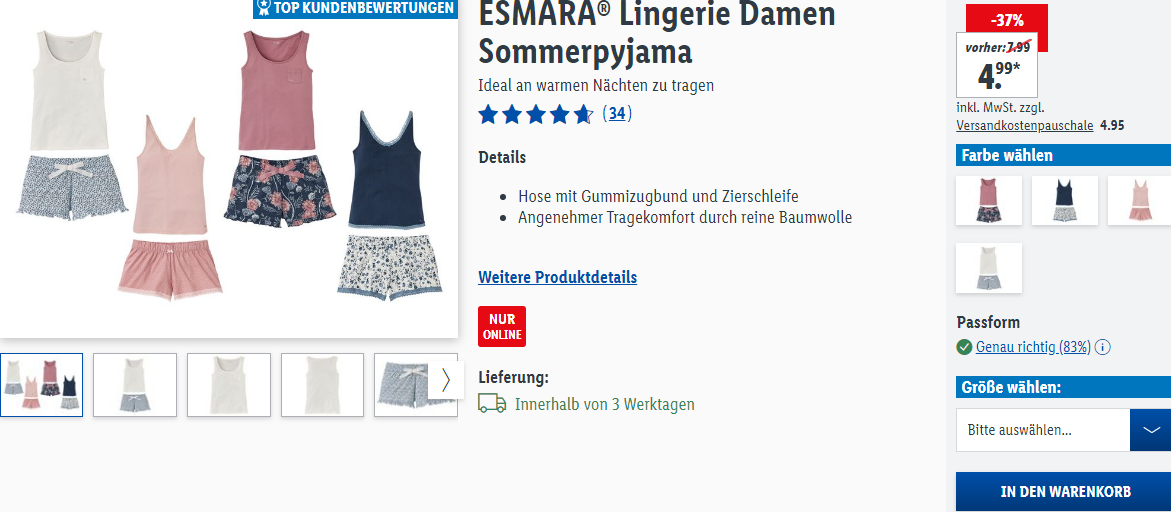Click the red Nur Online badge
The image size is (1171, 512).
[x=502, y=326]
